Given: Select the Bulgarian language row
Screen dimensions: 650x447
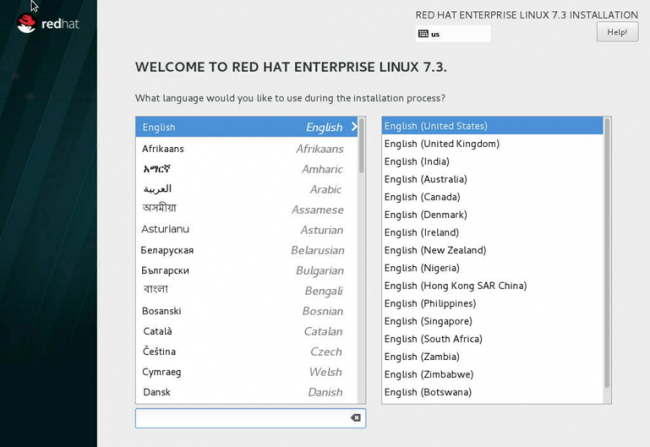Looking at the screenshot, I should [247, 270].
